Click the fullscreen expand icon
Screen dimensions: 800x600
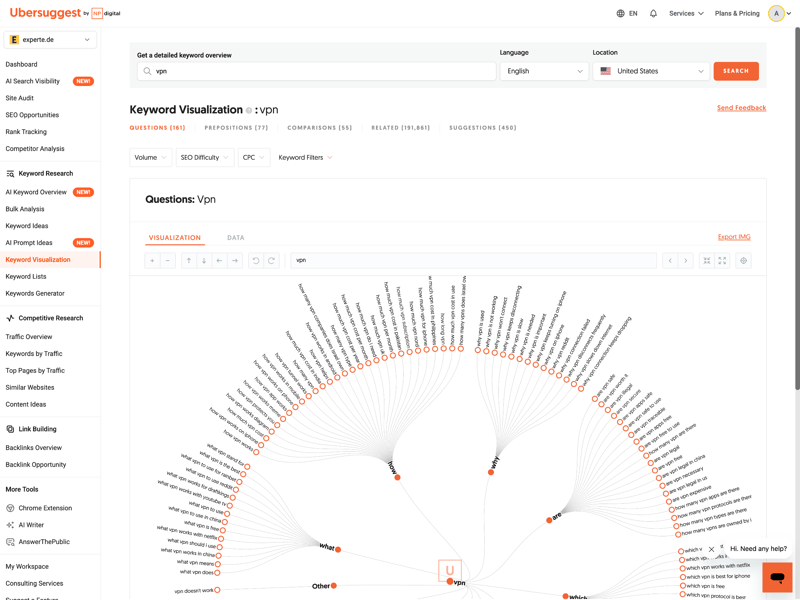722,260
